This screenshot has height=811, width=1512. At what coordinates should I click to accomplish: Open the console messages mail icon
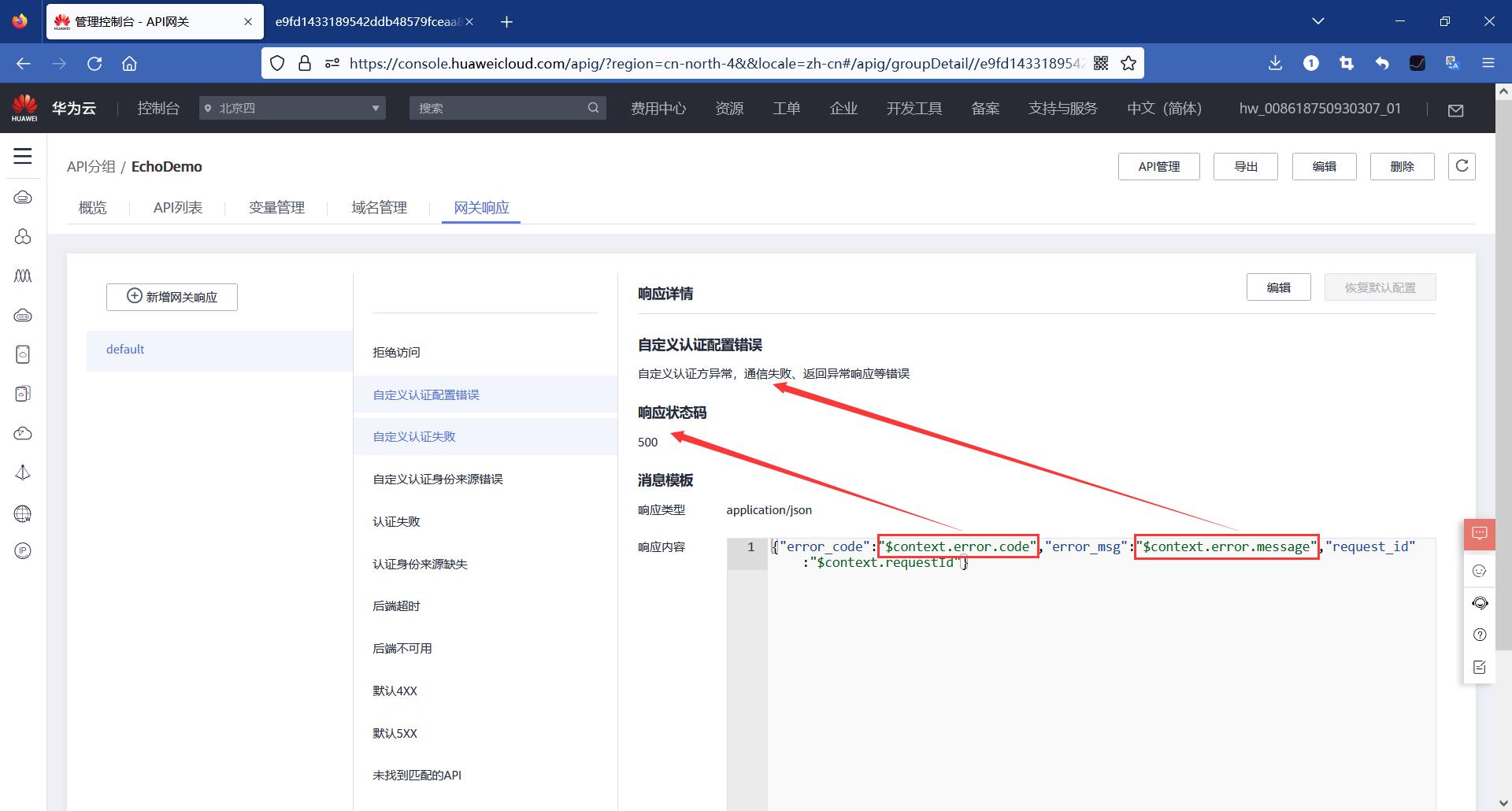[x=1455, y=109]
